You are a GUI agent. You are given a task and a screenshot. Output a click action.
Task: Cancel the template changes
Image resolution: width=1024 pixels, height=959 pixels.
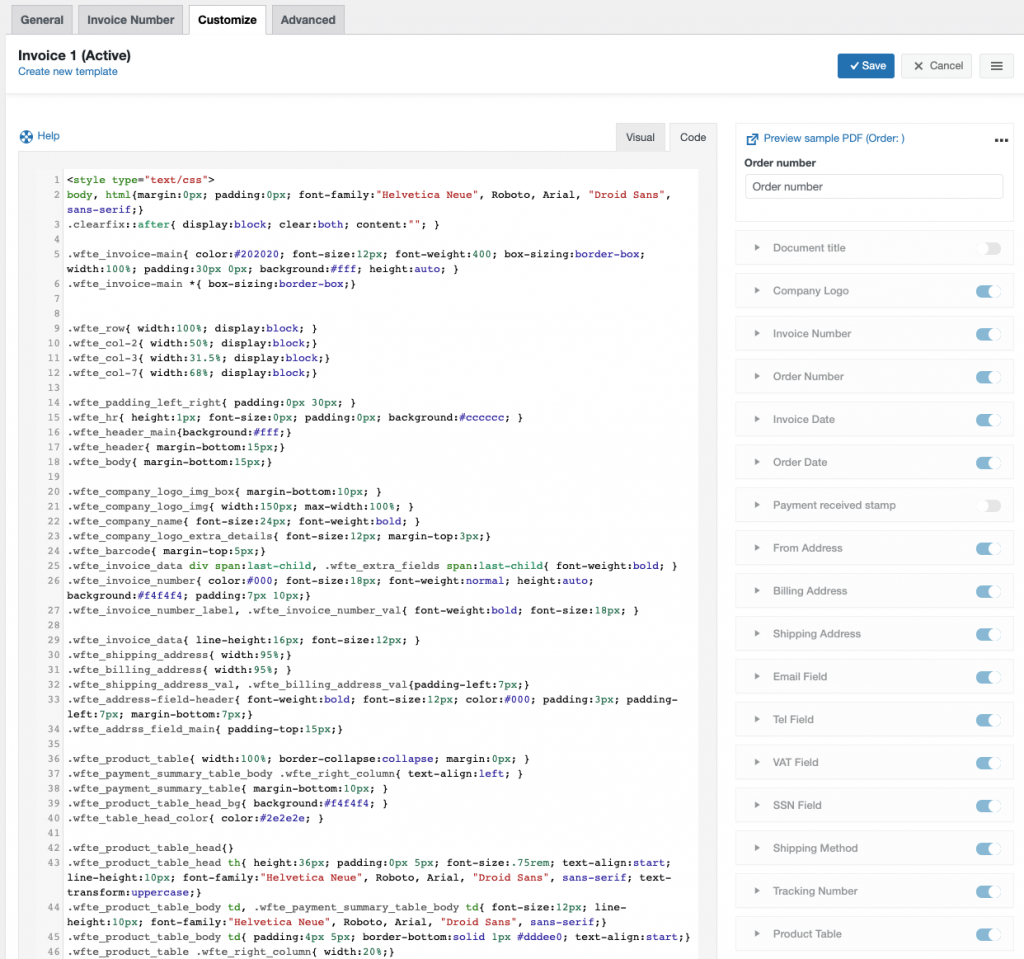936,66
